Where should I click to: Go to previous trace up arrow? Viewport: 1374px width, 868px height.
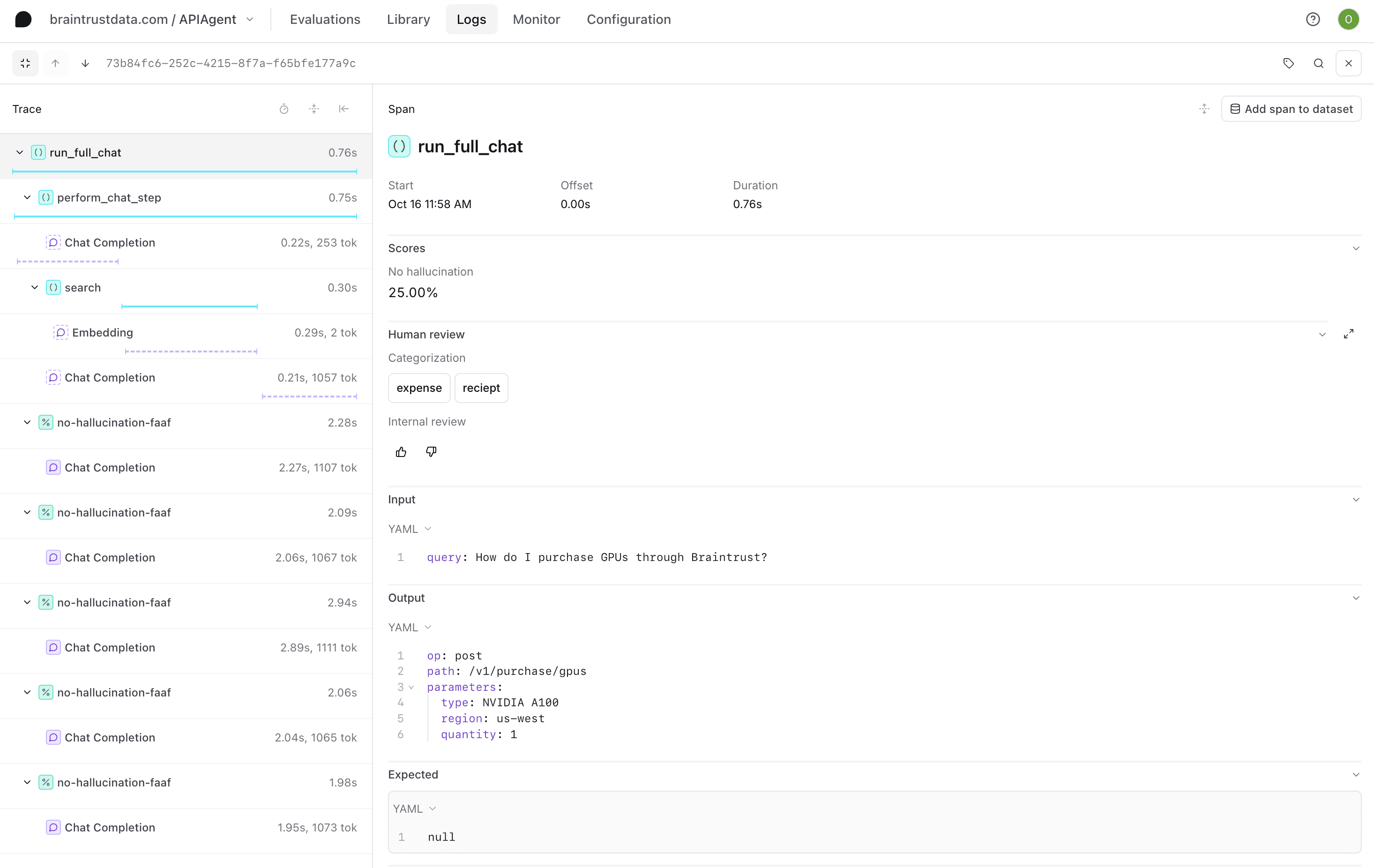pos(55,63)
